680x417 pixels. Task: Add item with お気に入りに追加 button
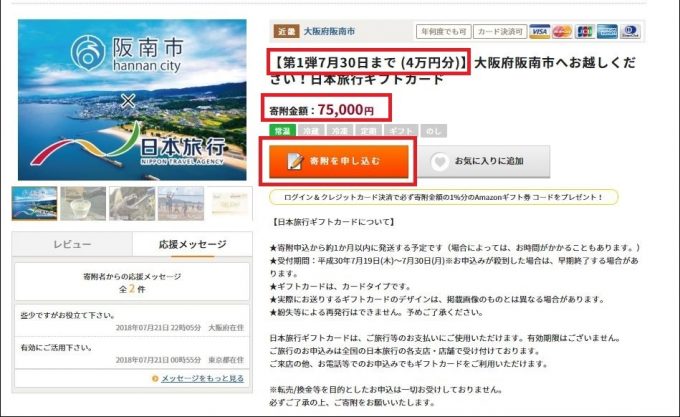pyautogui.click(x=484, y=162)
